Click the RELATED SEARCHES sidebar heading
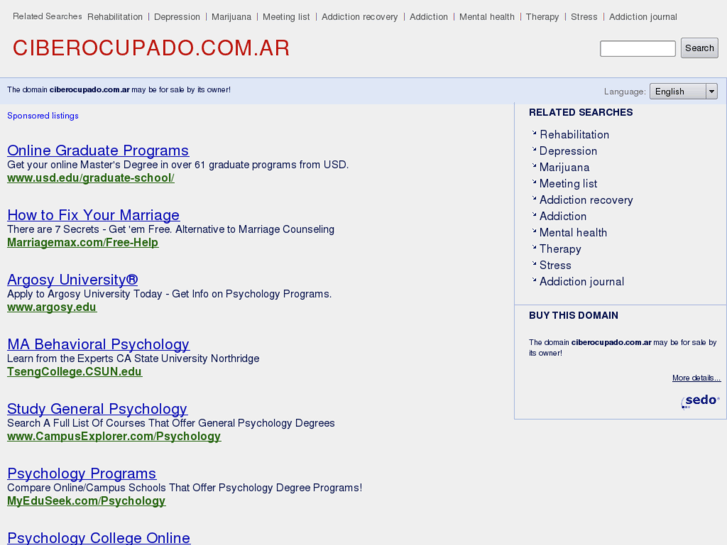The image size is (727, 545). (580, 112)
